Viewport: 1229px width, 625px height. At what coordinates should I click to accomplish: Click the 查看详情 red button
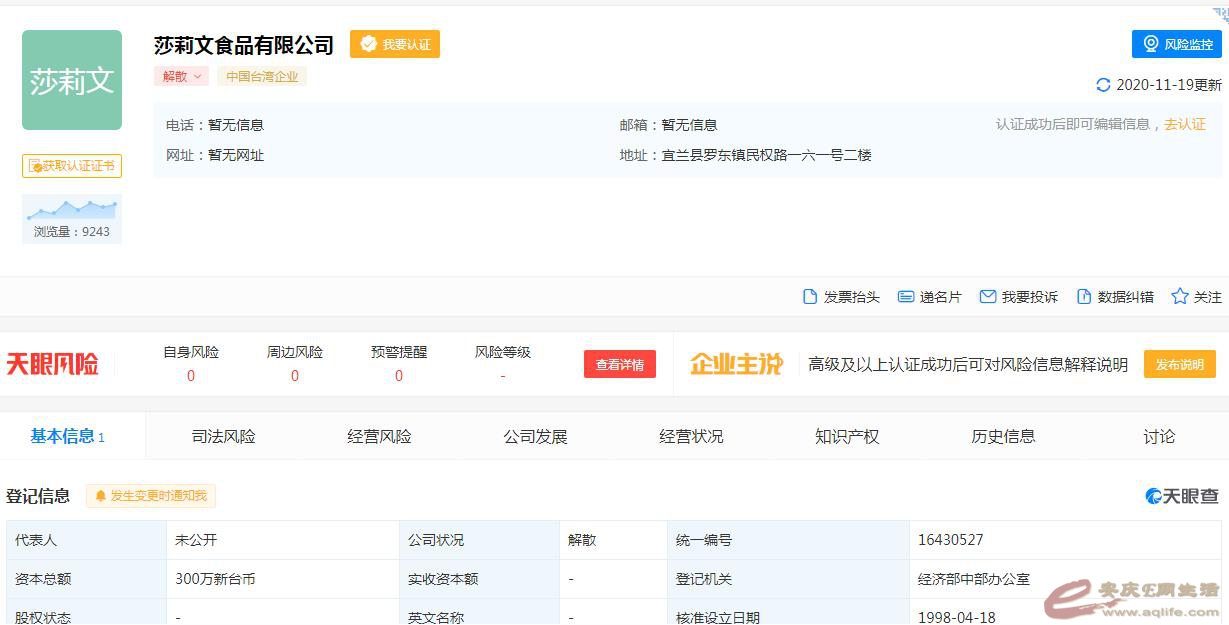point(619,365)
